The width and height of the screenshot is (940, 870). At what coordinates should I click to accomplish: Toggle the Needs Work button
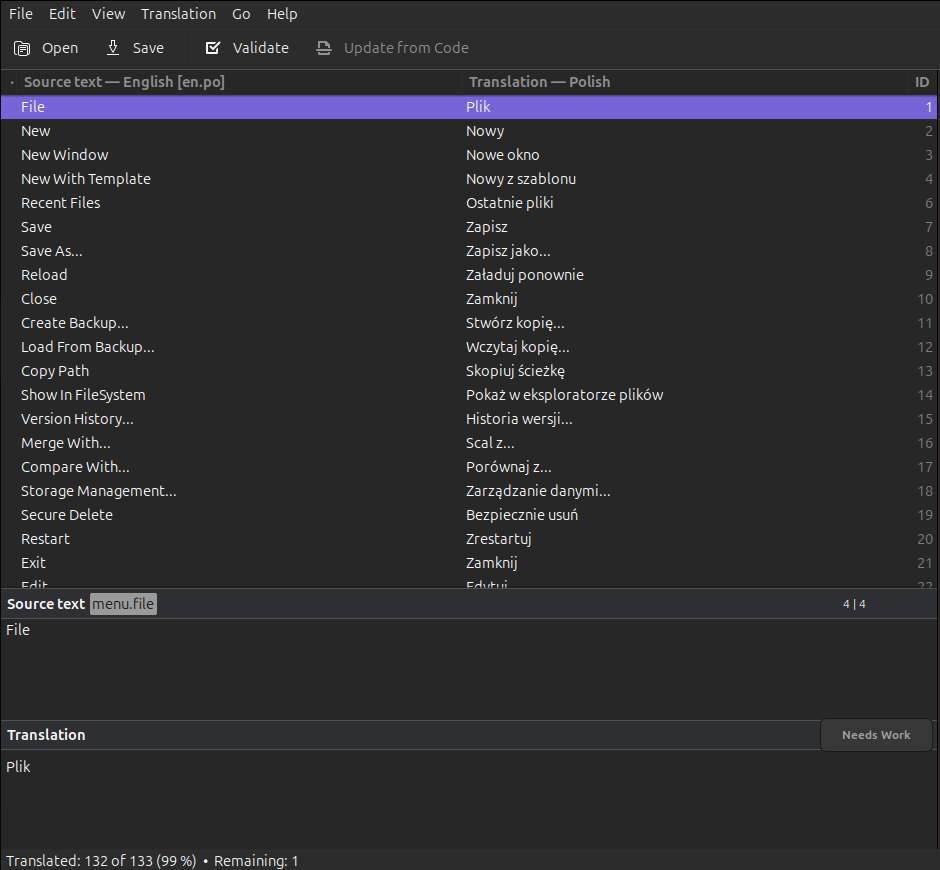coord(876,735)
